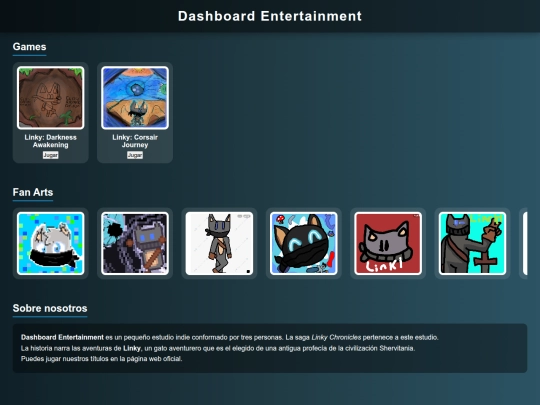Open Linky: Corsair Journey cover image
The image size is (540, 405).
pyautogui.click(x=135, y=98)
